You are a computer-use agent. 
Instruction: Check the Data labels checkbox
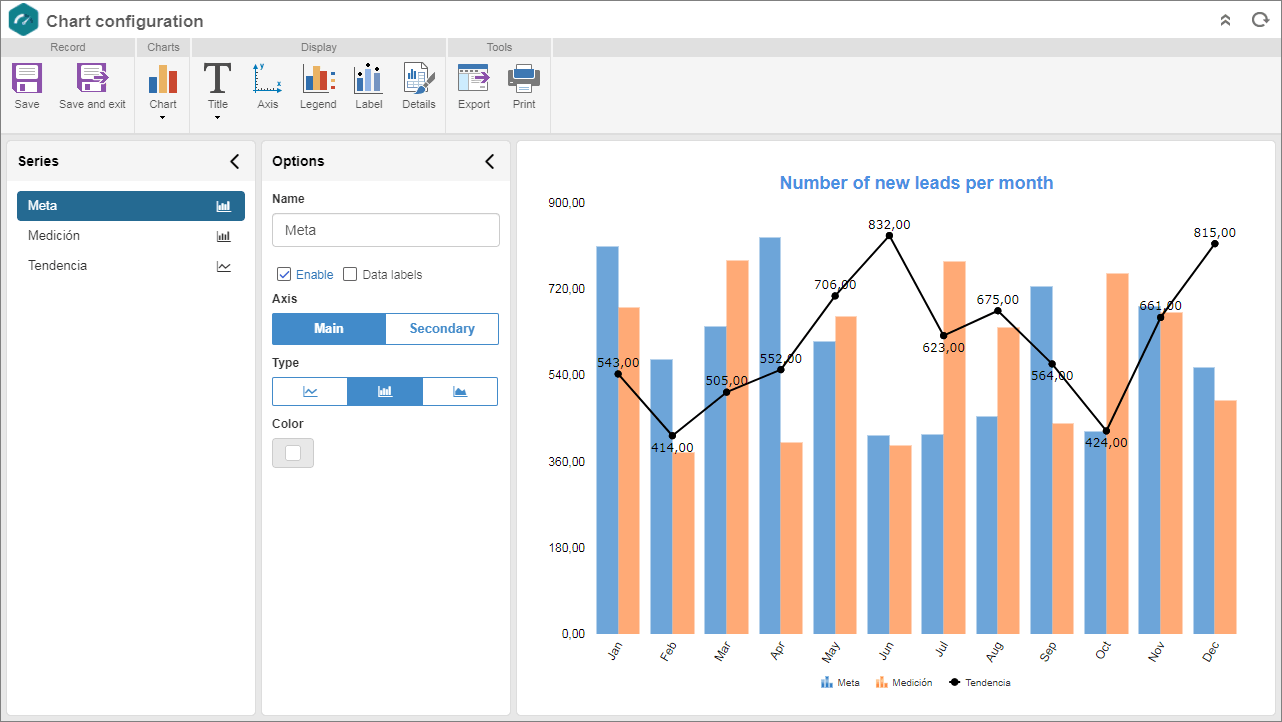coord(350,274)
